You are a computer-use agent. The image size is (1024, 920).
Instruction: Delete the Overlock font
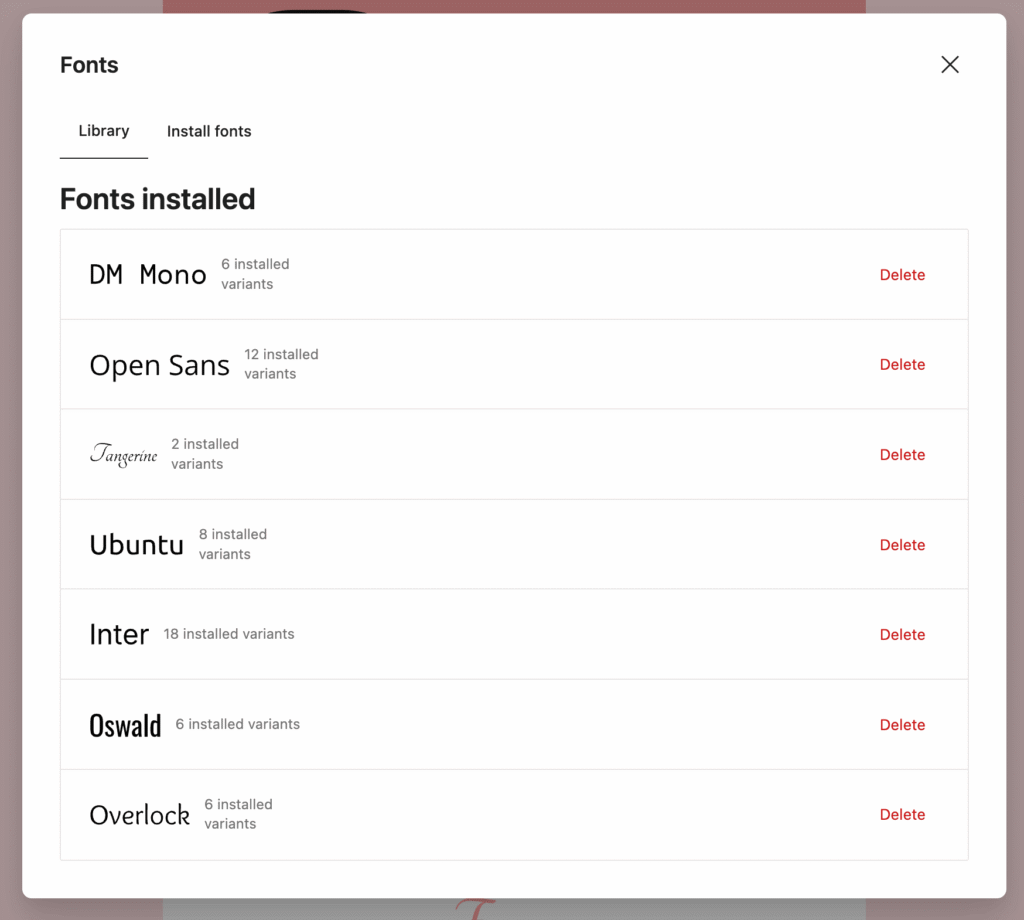(x=902, y=814)
